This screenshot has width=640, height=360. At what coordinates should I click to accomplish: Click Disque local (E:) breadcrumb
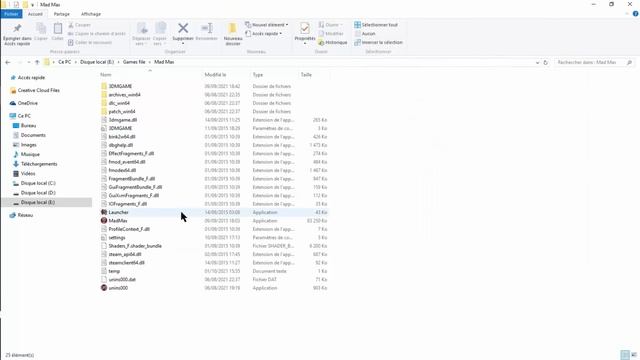coord(97,62)
